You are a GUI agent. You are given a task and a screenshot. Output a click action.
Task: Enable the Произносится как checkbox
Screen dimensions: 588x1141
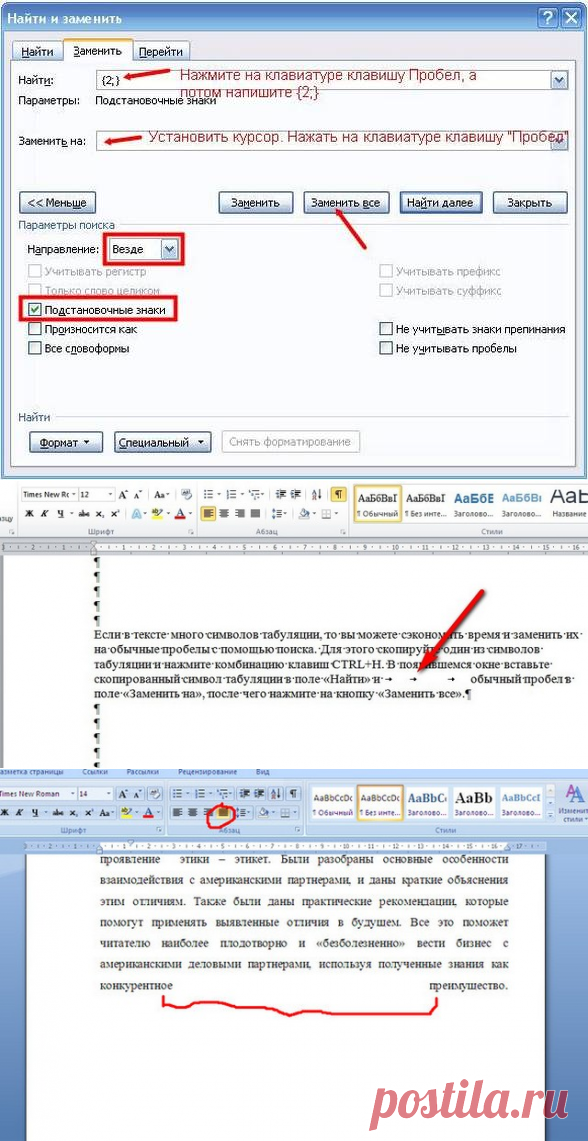point(34,329)
